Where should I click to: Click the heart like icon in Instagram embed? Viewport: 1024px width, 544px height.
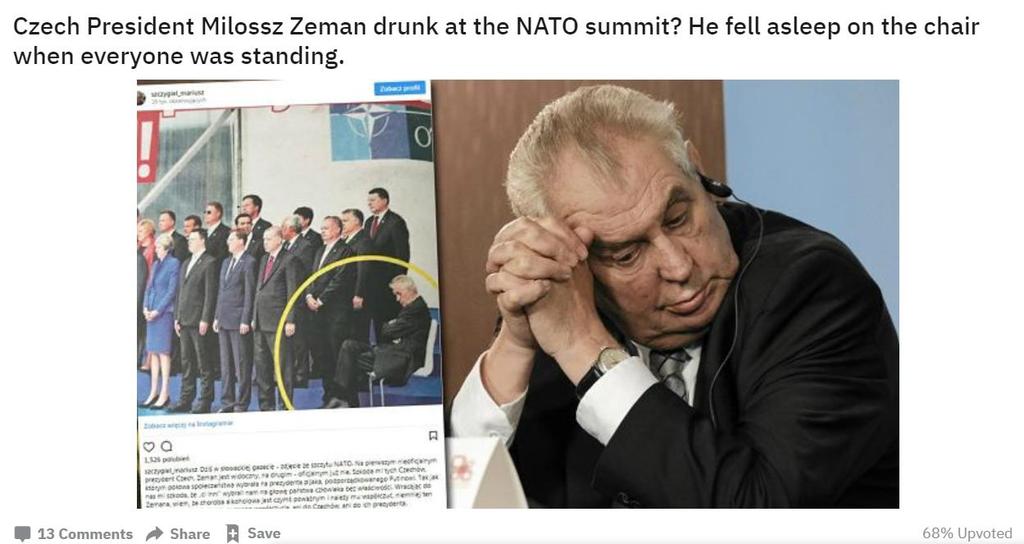tap(149, 447)
